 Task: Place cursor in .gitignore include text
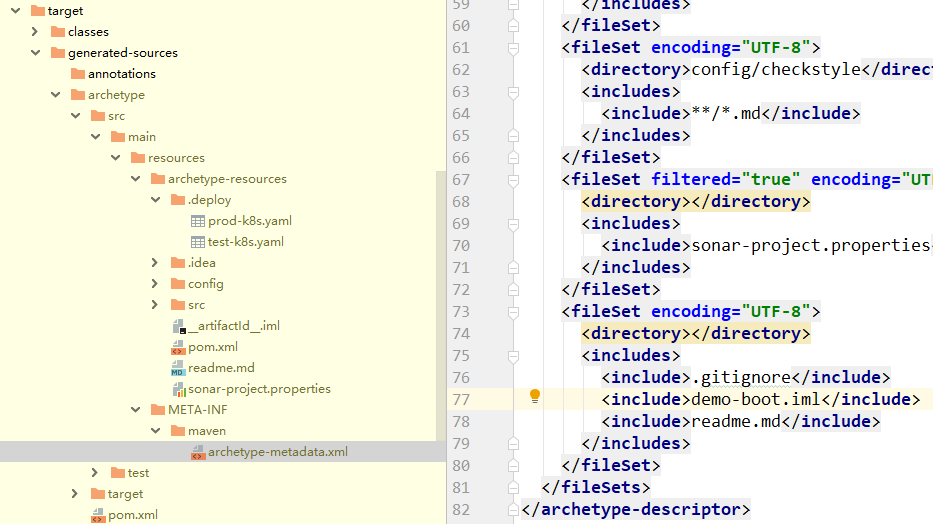click(741, 377)
